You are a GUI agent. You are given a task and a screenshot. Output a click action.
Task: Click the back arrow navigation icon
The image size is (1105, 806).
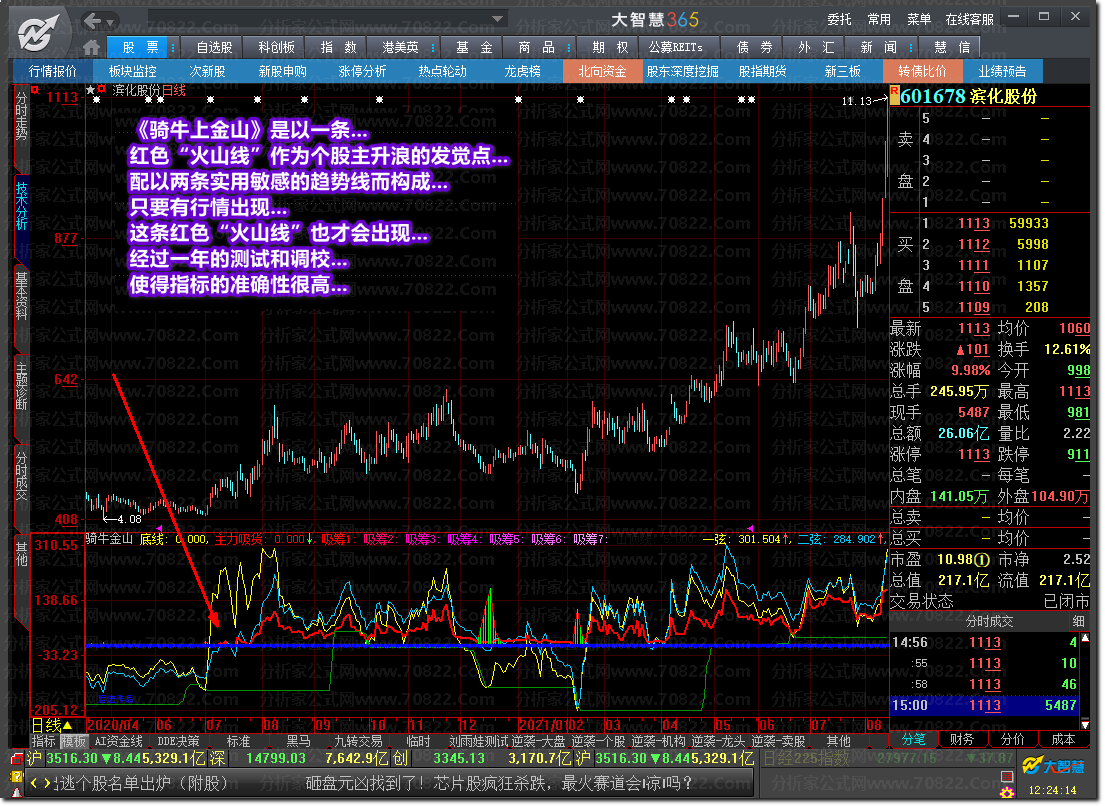(92, 21)
